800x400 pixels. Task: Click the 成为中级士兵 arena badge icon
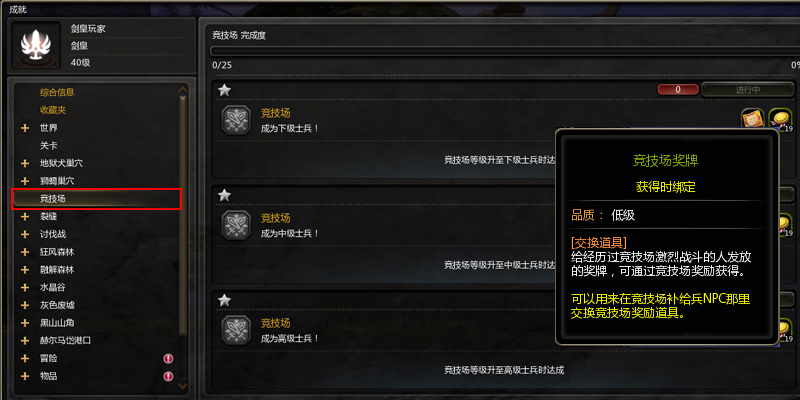[x=236, y=225]
